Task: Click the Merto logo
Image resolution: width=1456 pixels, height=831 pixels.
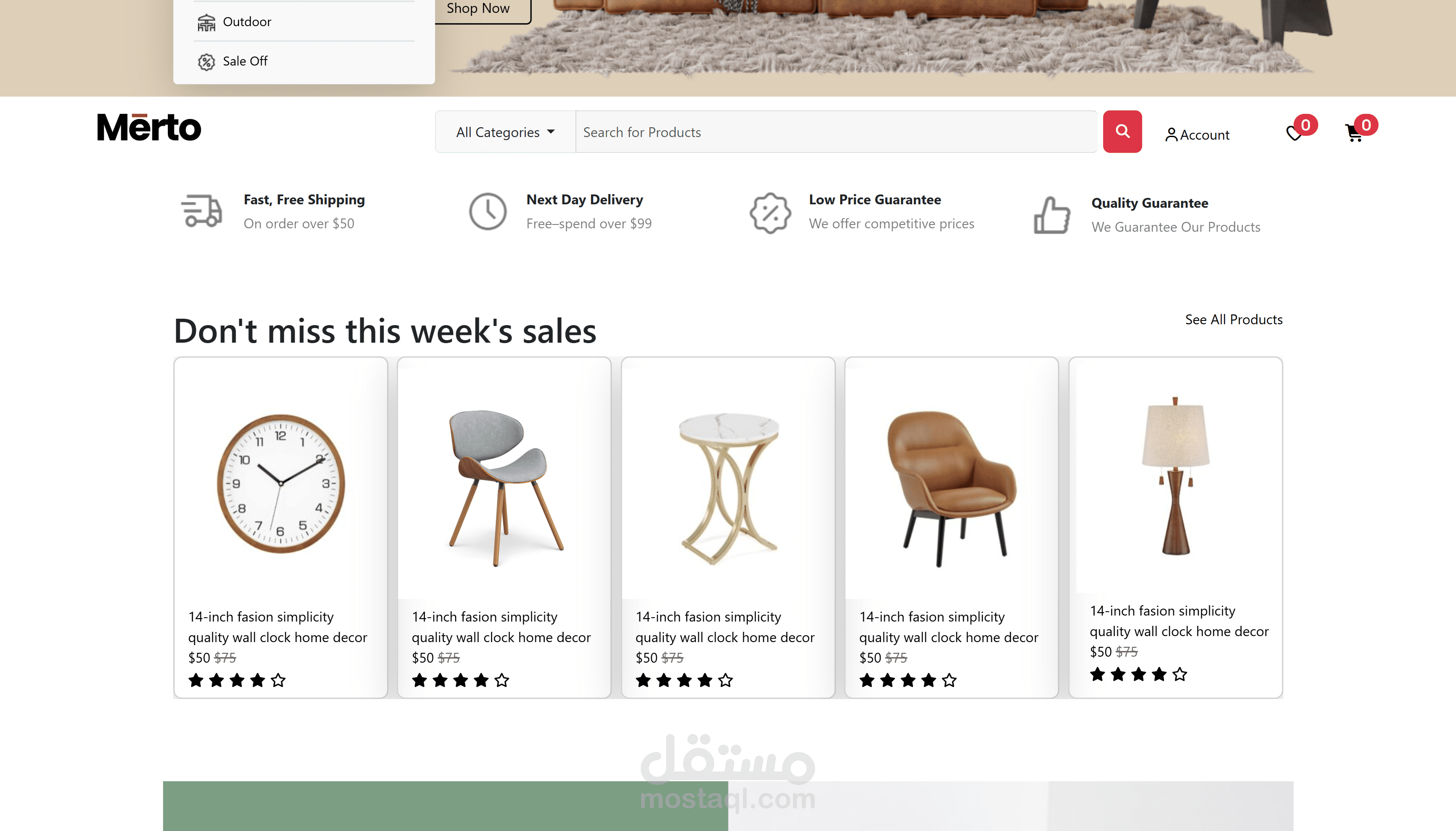Action: click(149, 127)
